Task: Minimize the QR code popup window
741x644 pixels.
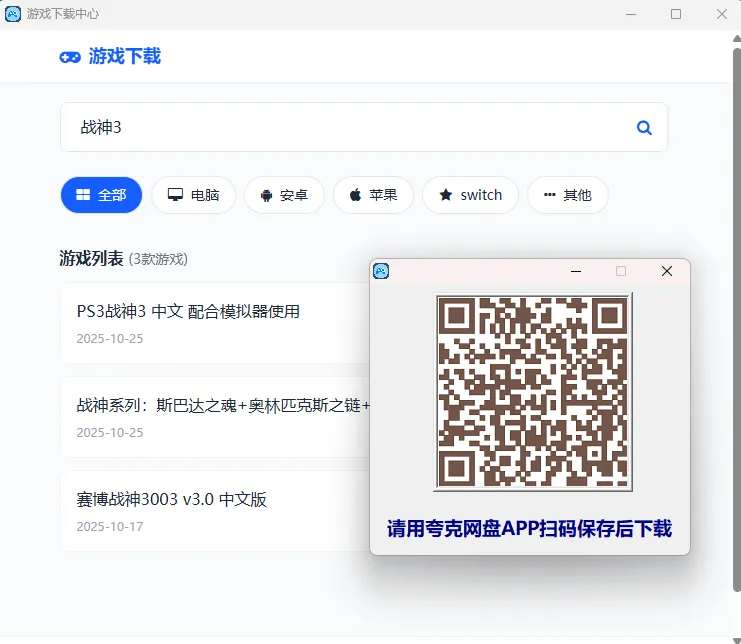Action: click(x=576, y=271)
